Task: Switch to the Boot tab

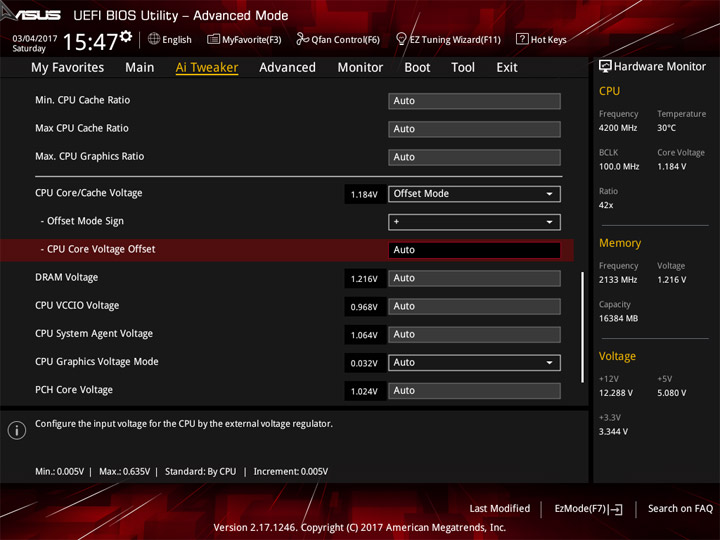Action: click(x=417, y=68)
